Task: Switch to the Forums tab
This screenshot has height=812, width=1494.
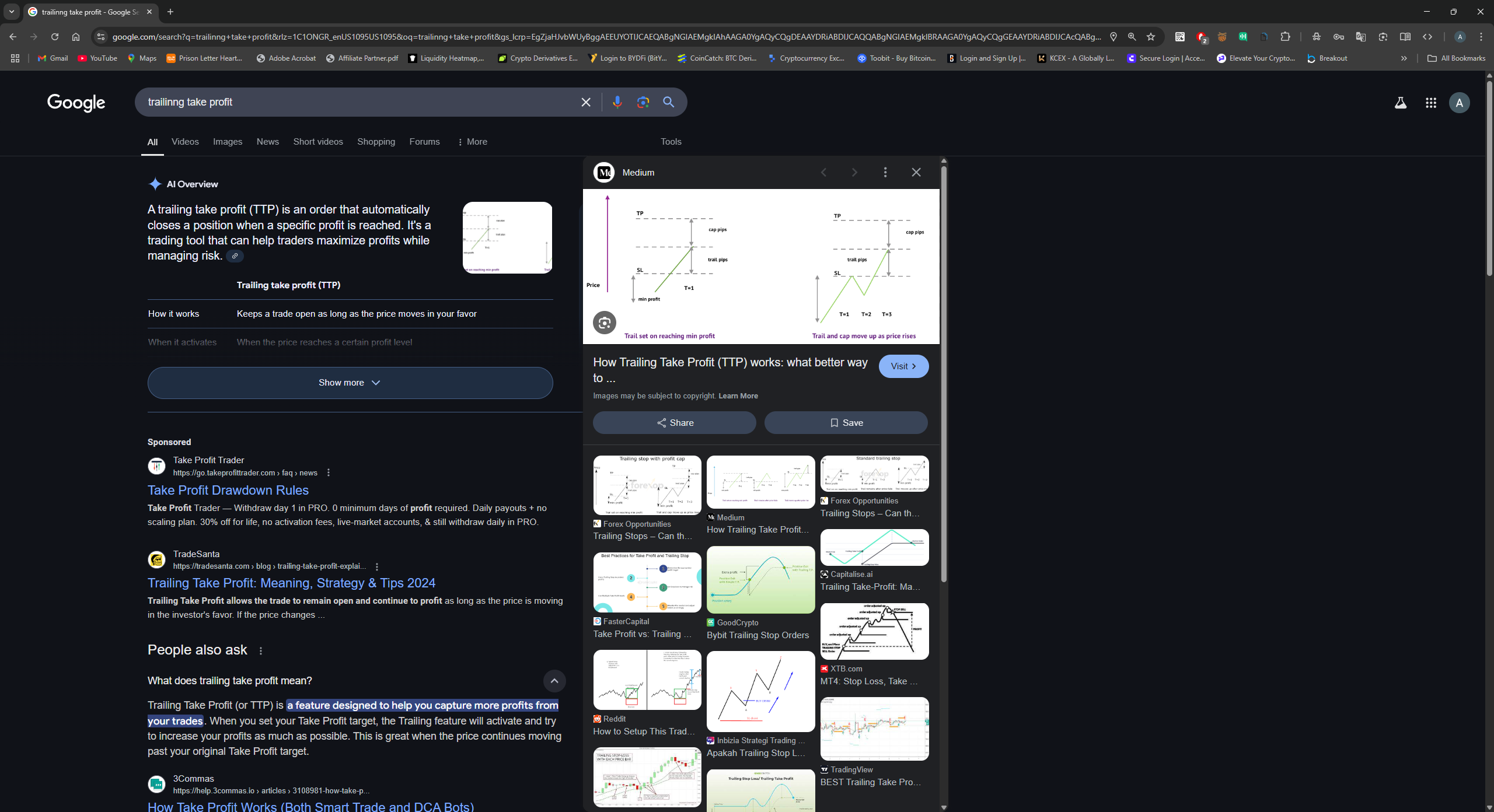Action: tap(424, 142)
